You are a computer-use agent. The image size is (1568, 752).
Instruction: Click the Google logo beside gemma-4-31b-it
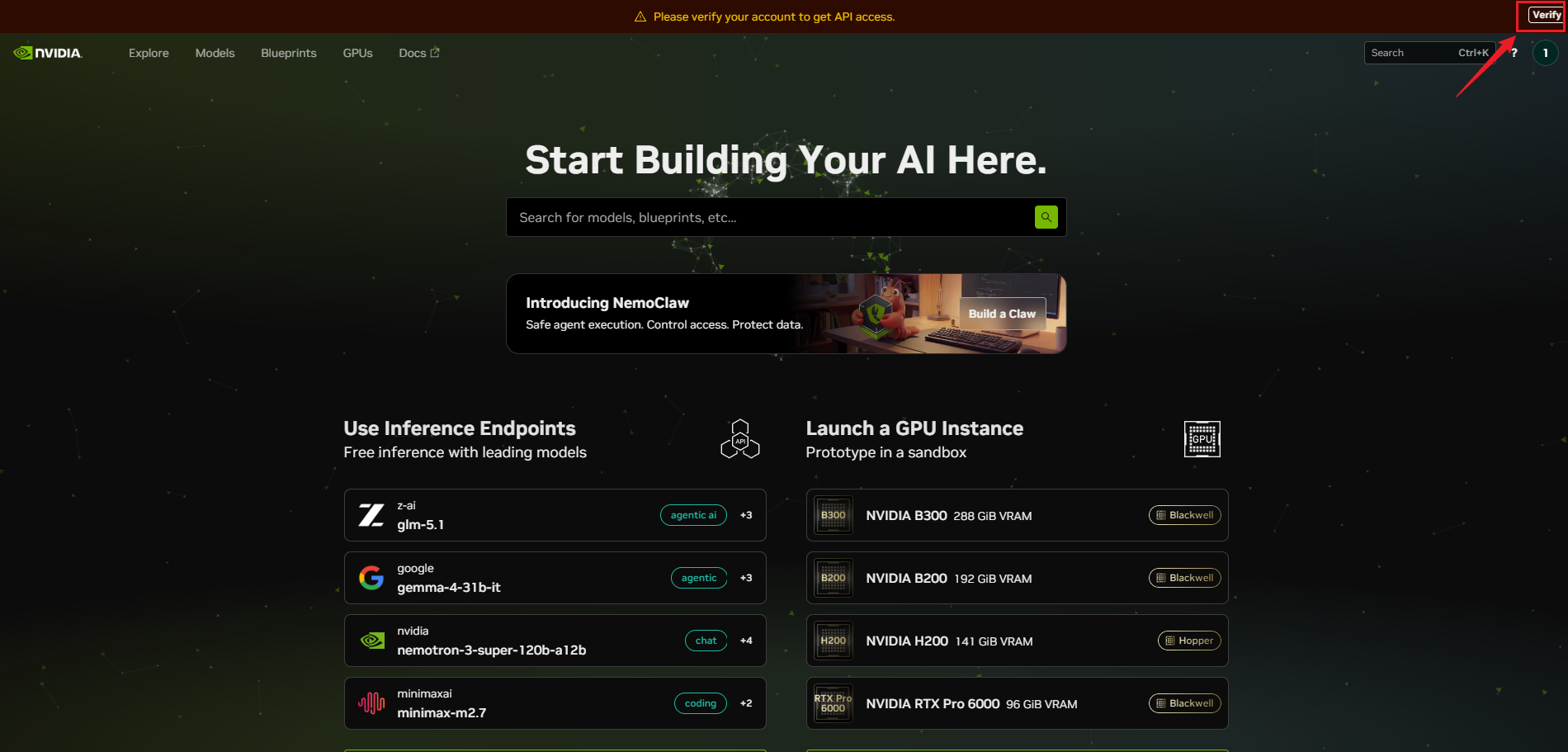(371, 578)
